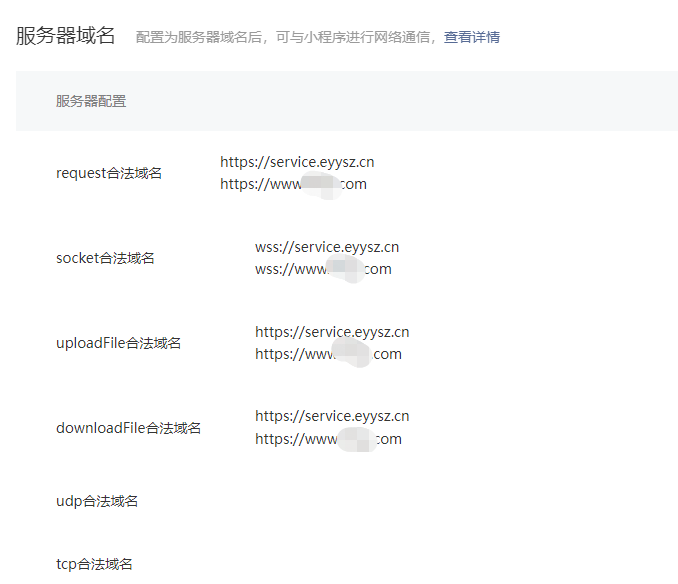This screenshot has height=584, width=678.
Task: Click the 服务器配置 column header
Action: tap(91, 101)
